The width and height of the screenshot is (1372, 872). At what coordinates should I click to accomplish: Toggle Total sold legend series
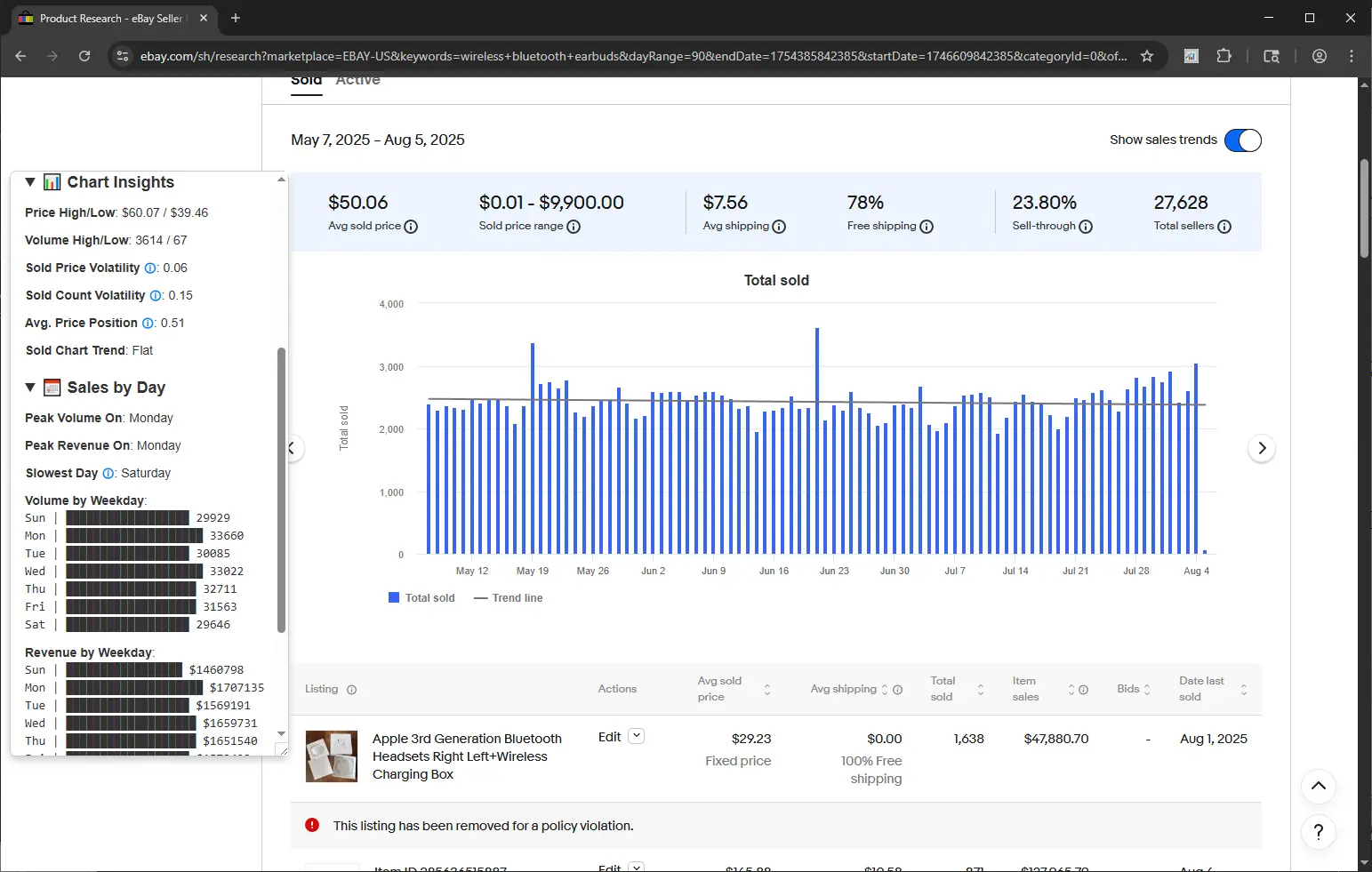pos(421,598)
